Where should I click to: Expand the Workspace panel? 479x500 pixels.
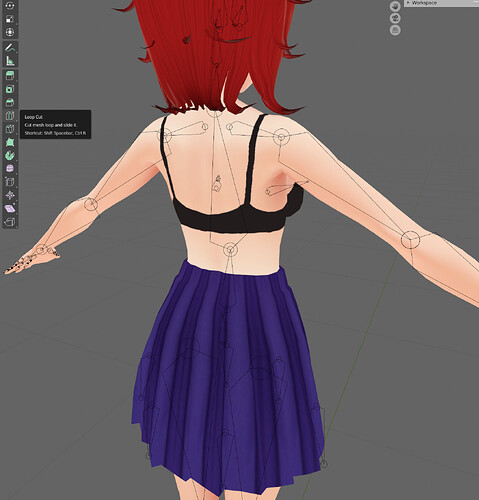pyautogui.click(x=441, y=3)
